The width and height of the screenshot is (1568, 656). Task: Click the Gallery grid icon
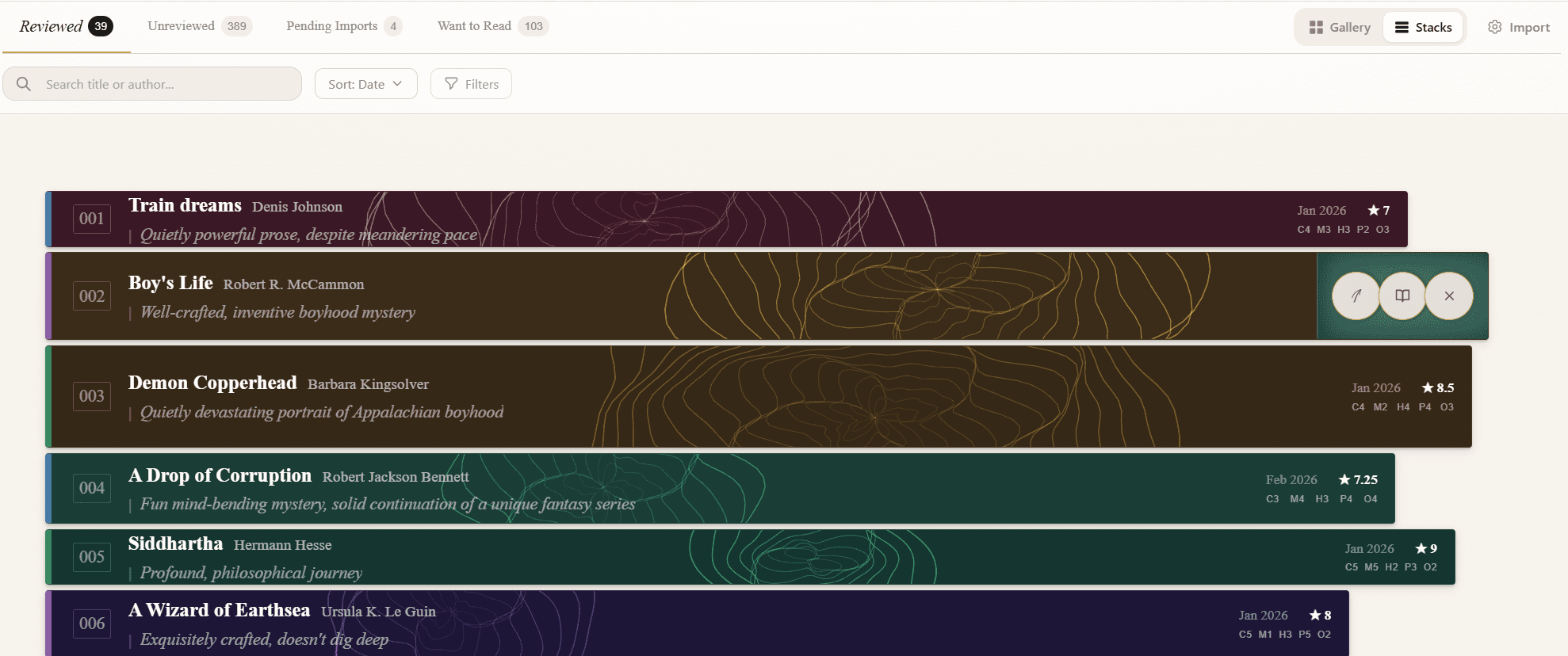coord(1316,27)
